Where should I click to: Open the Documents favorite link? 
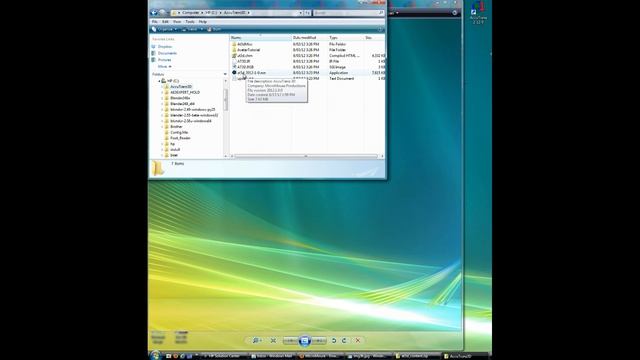167,53
